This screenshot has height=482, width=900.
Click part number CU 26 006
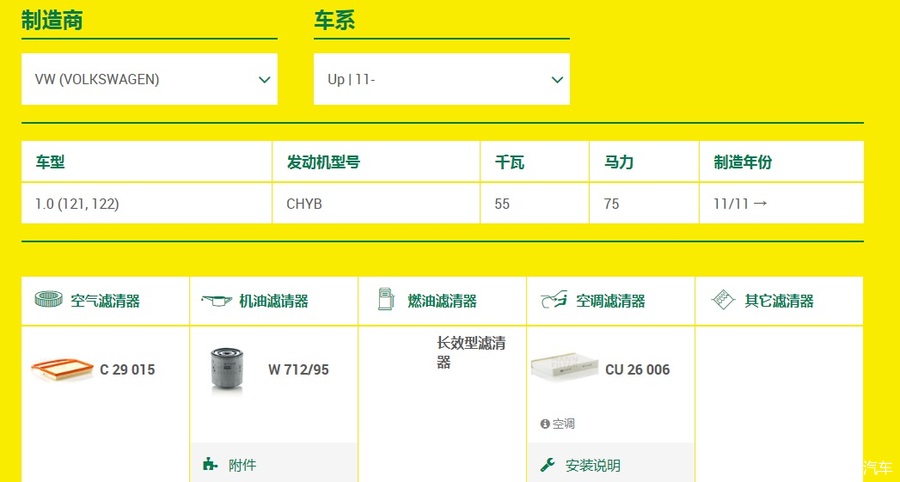pyautogui.click(x=638, y=370)
